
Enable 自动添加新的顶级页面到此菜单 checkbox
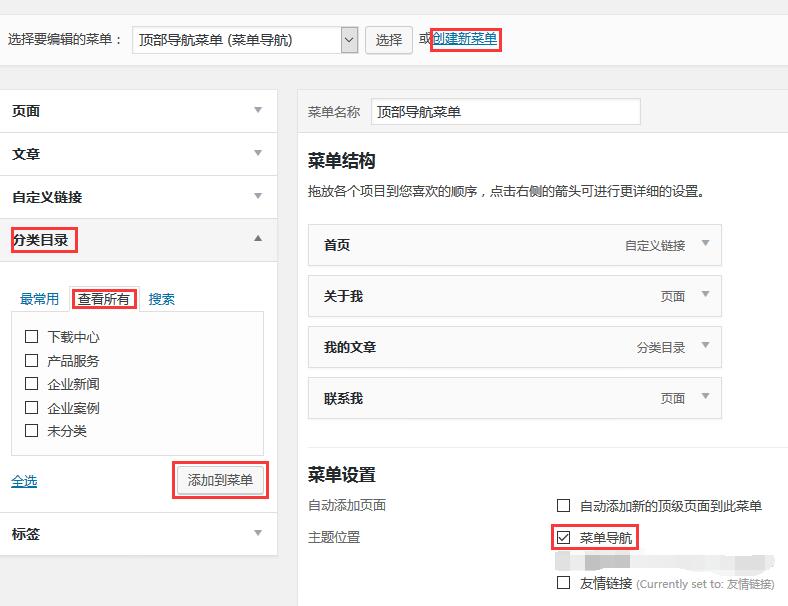564,506
